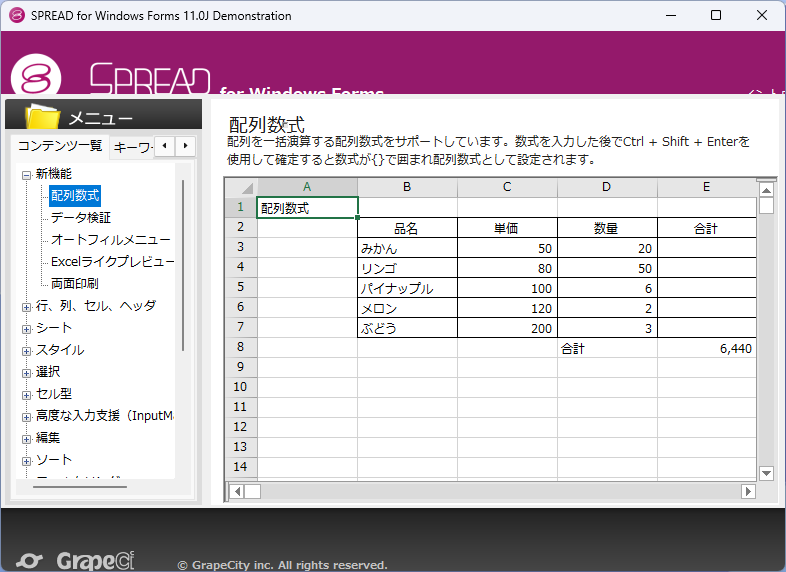Image resolution: width=786 pixels, height=572 pixels.
Task: Expand the 選択 tree node
Action: [x=27, y=373]
